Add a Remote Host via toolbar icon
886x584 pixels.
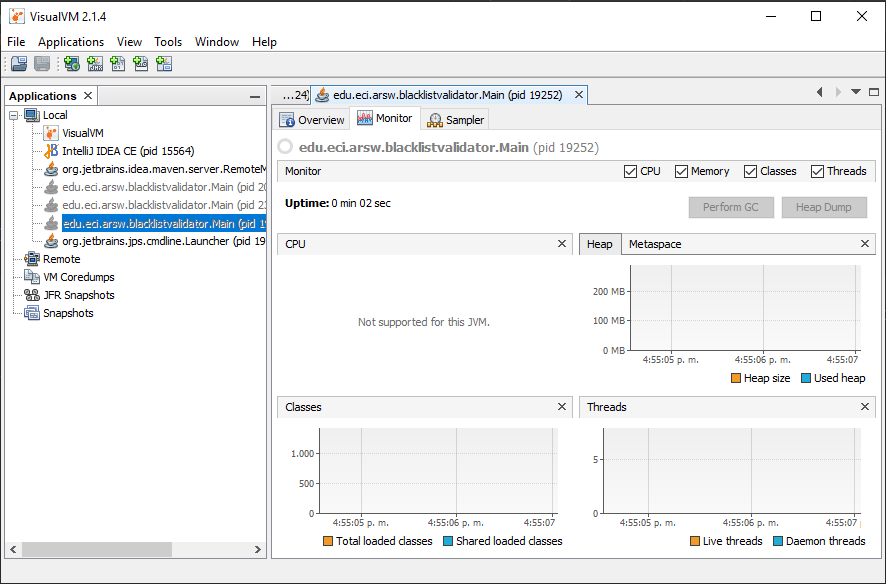click(71, 63)
